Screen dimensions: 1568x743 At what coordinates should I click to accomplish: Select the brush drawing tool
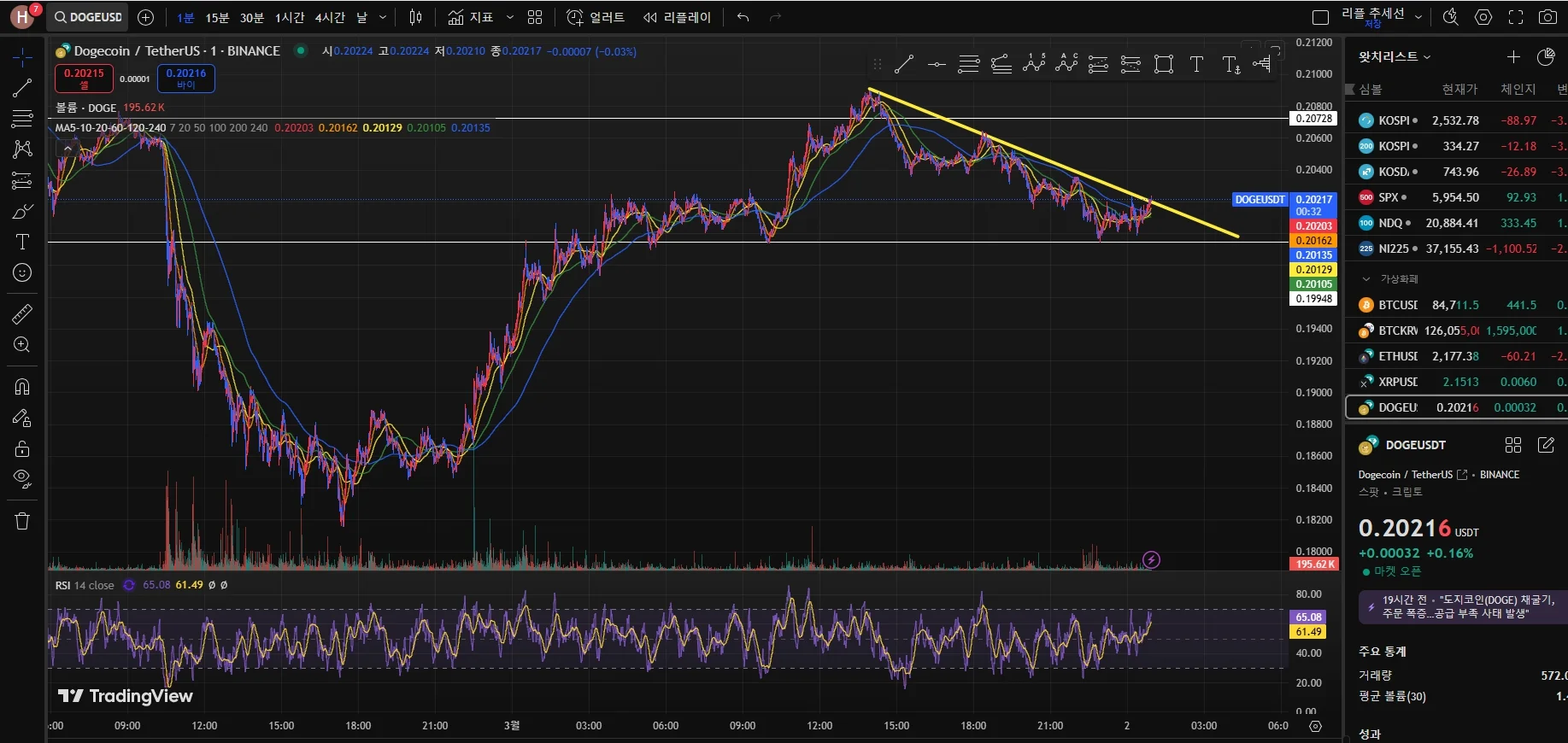click(x=22, y=211)
